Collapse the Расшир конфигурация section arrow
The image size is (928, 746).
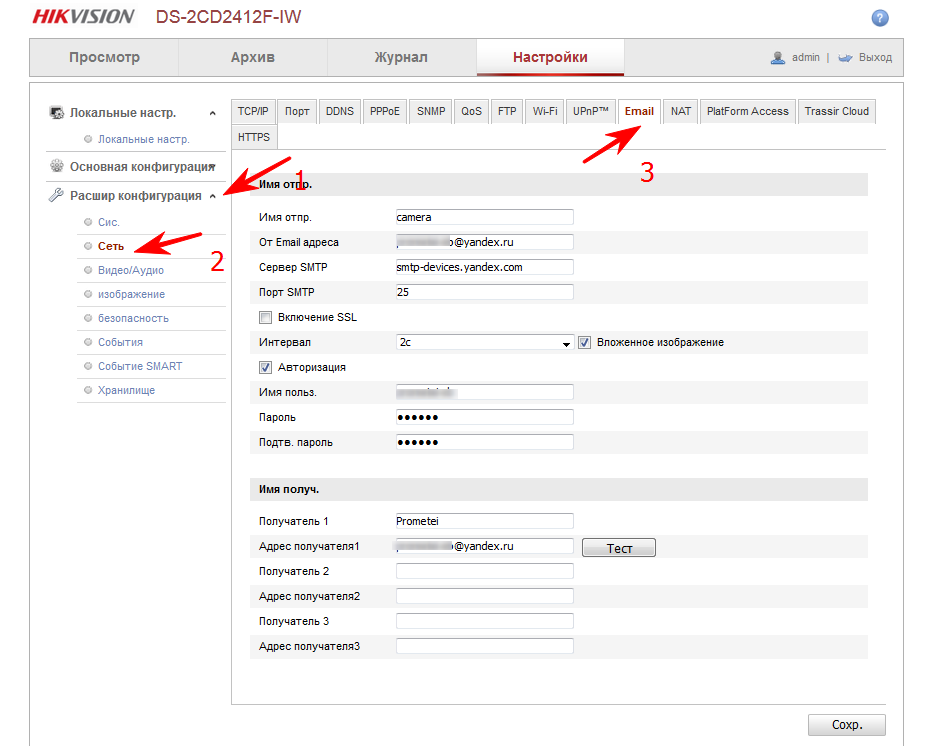coord(212,196)
